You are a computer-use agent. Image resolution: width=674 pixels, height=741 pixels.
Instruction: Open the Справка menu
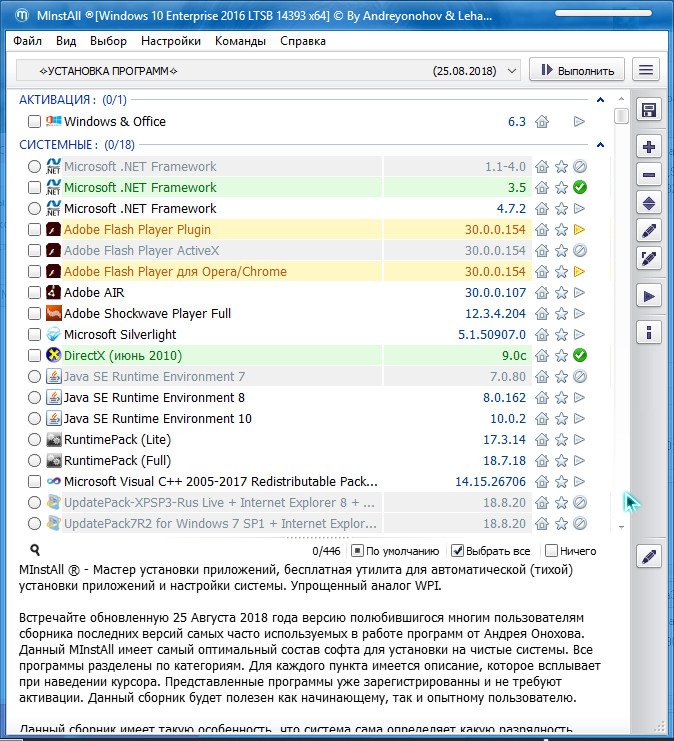pyautogui.click(x=302, y=41)
